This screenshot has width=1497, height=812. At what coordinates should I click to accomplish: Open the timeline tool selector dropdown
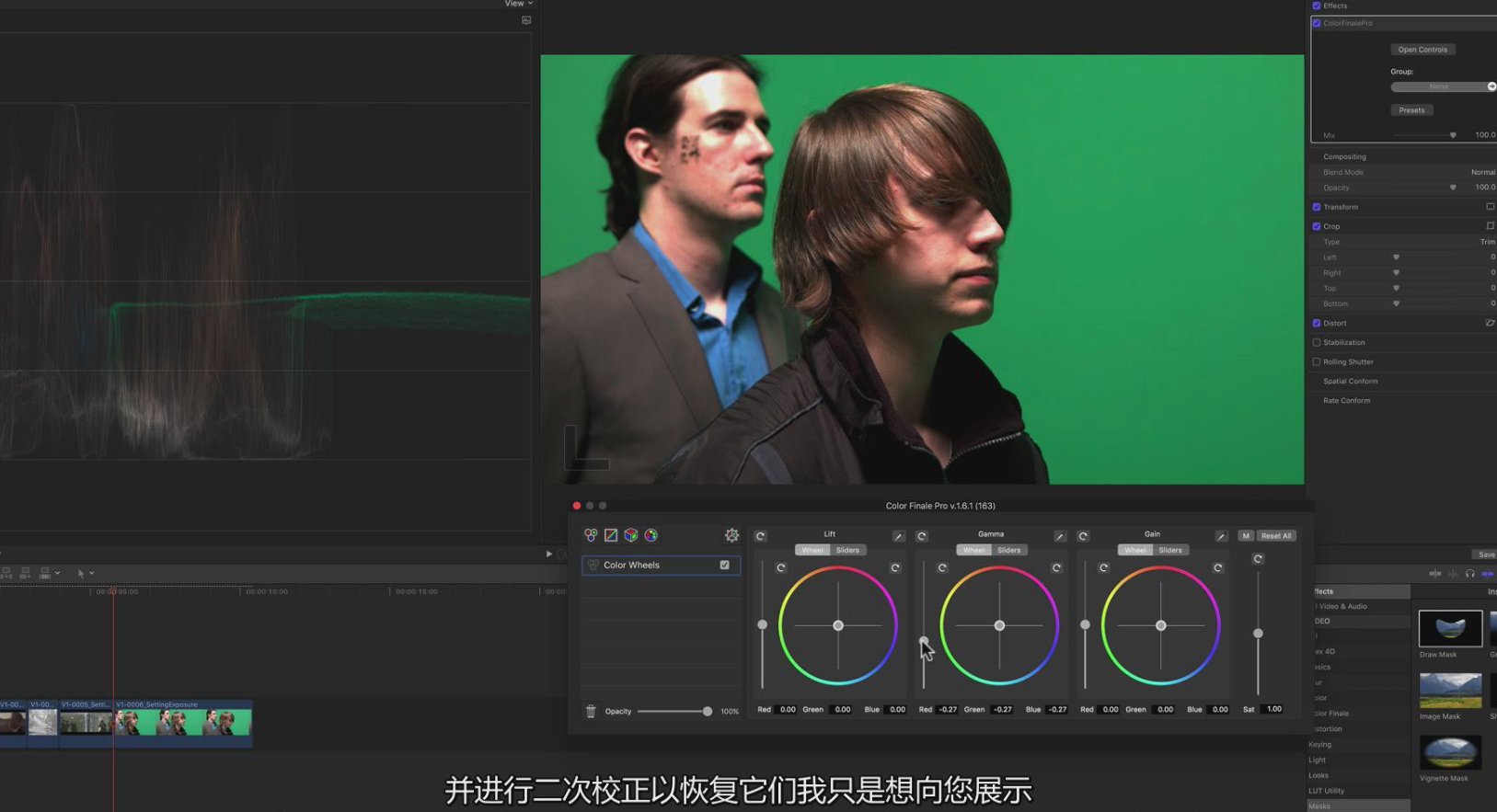tap(85, 573)
